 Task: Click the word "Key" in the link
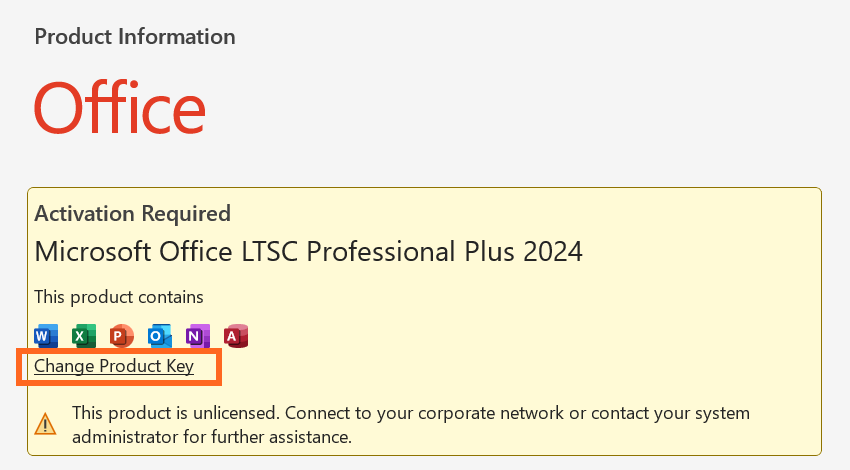click(x=180, y=367)
